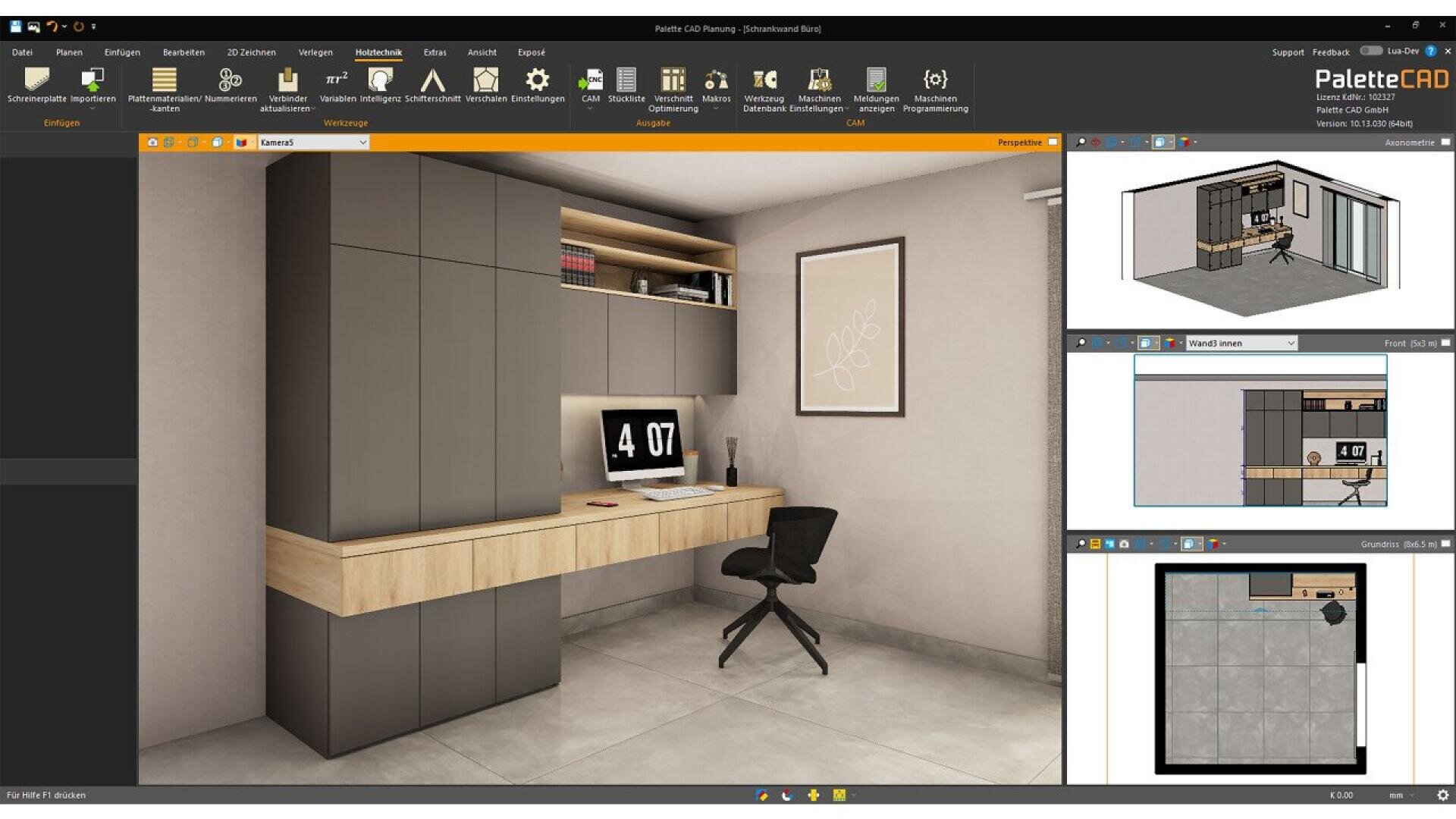Open Maschinen Einstellungen

[819, 89]
